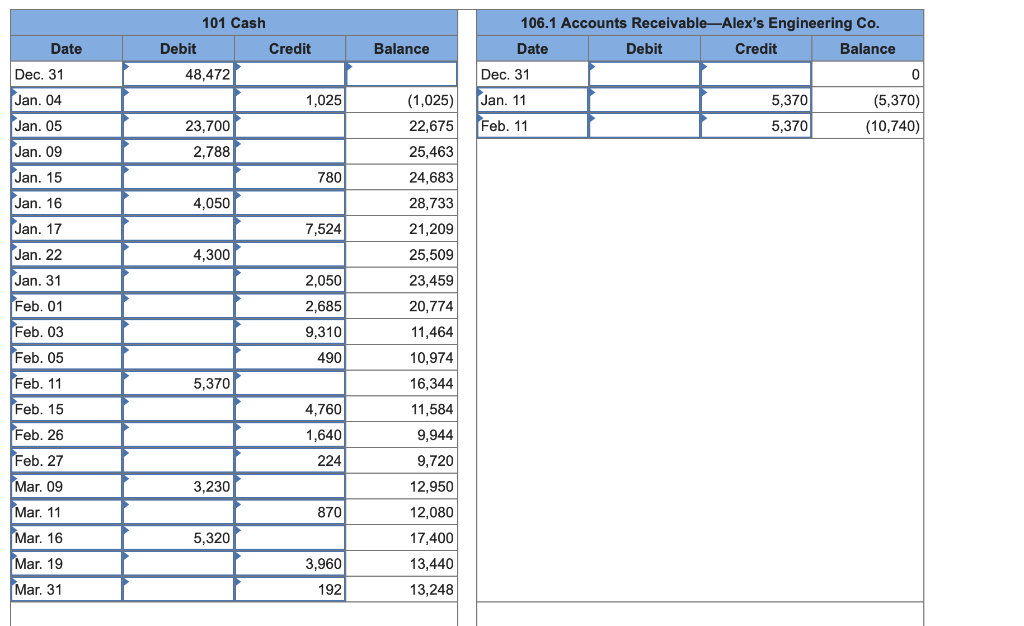Click the Debit column header in Cash ledger
Screen dimensions: 1024x626
pyautogui.click(x=178, y=49)
